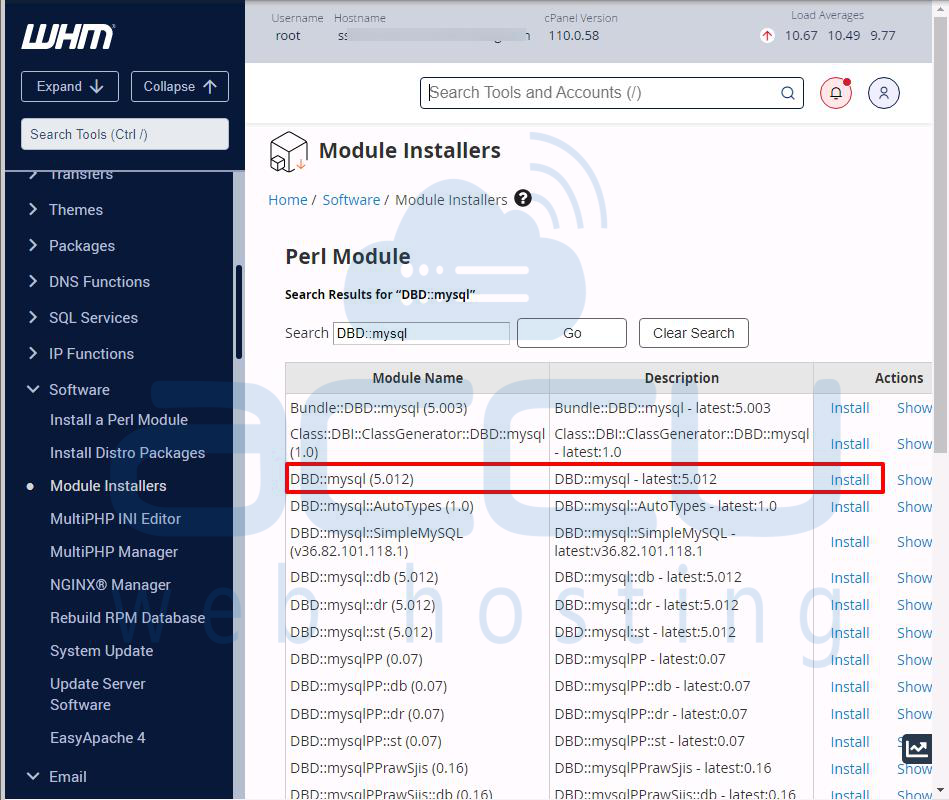Viewport: 949px width, 800px height.
Task: Expand the IP Functions section
Action: [91, 353]
